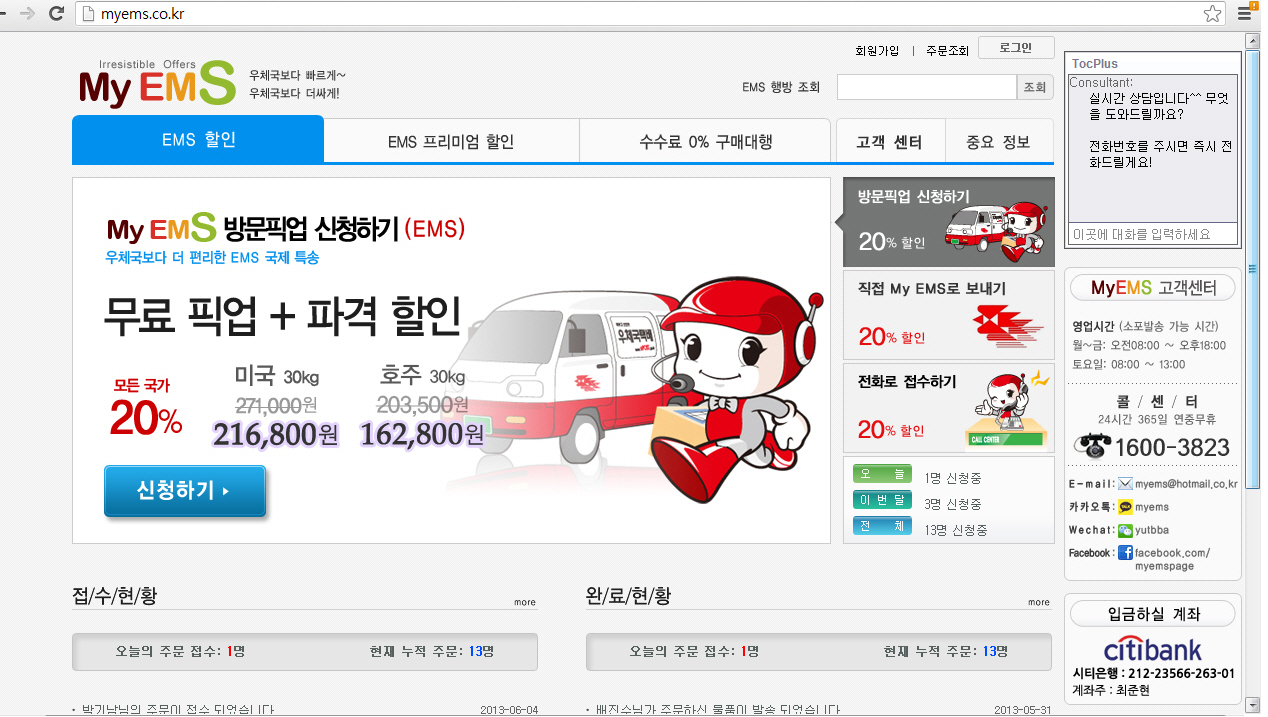Go to the 중요 정보 tab

coord(998,141)
